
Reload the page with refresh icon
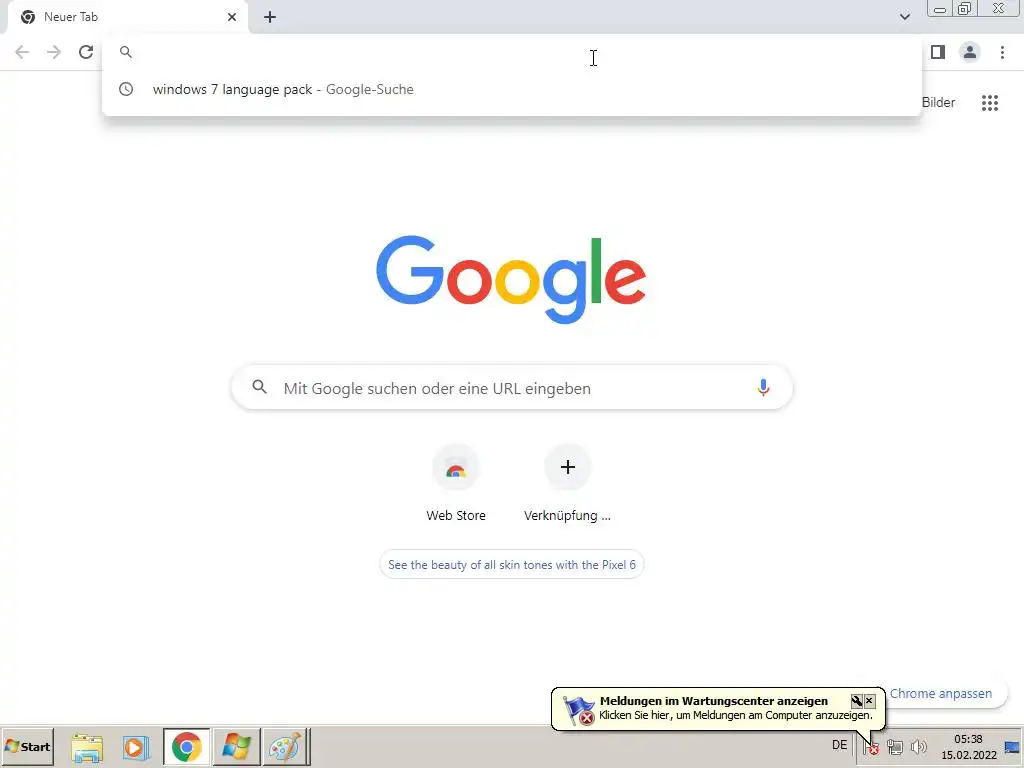click(86, 52)
